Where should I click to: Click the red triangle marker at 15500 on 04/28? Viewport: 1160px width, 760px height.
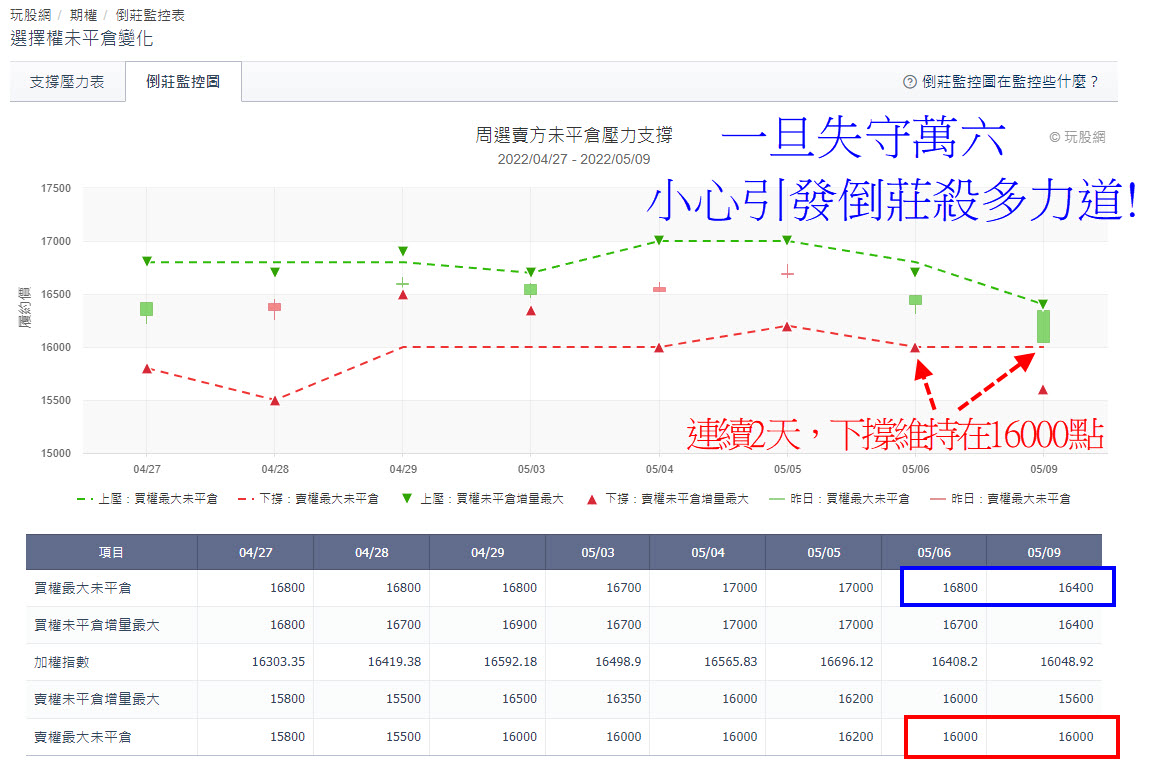(274, 400)
